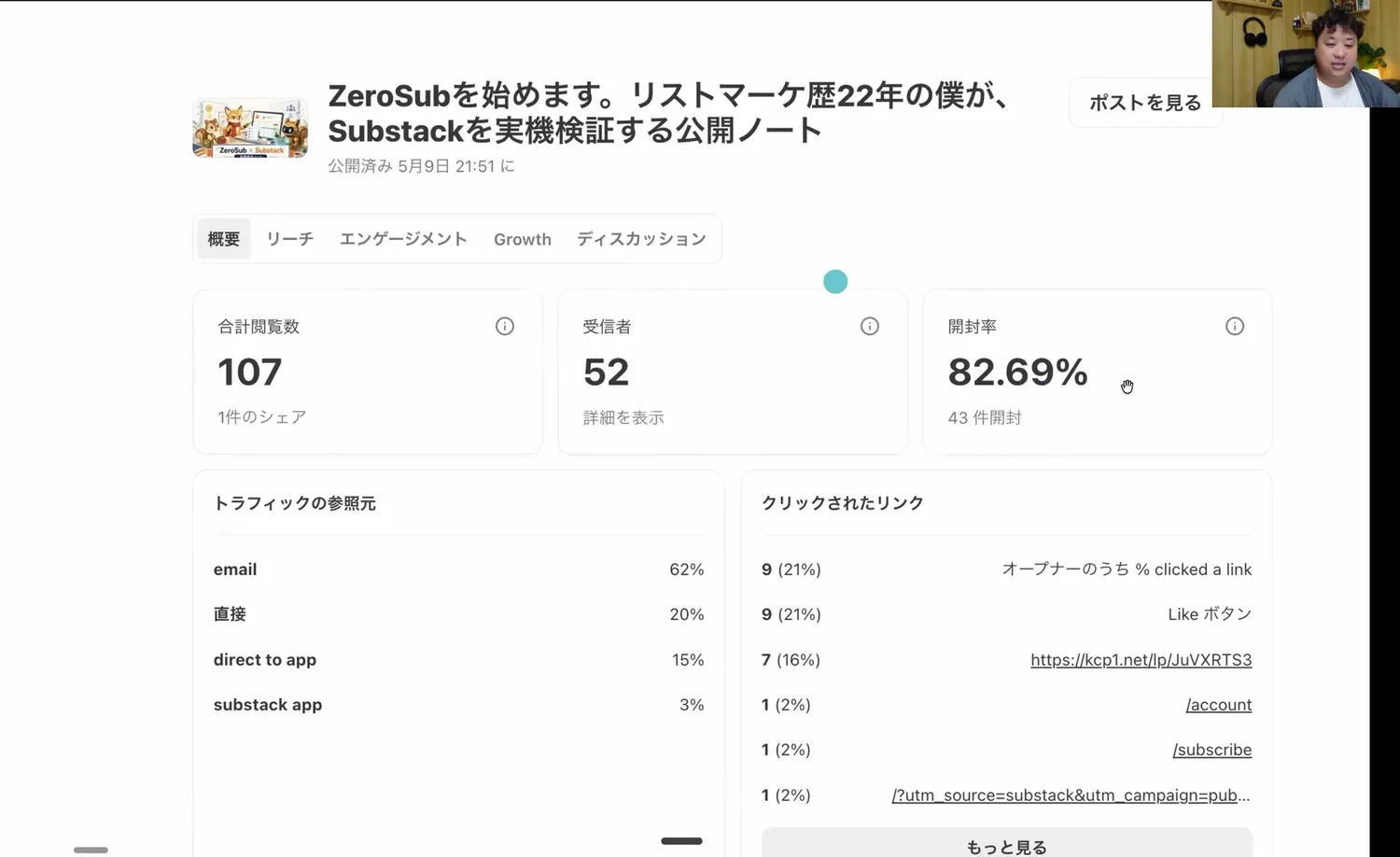Follow the /subscribe link

click(x=1212, y=750)
